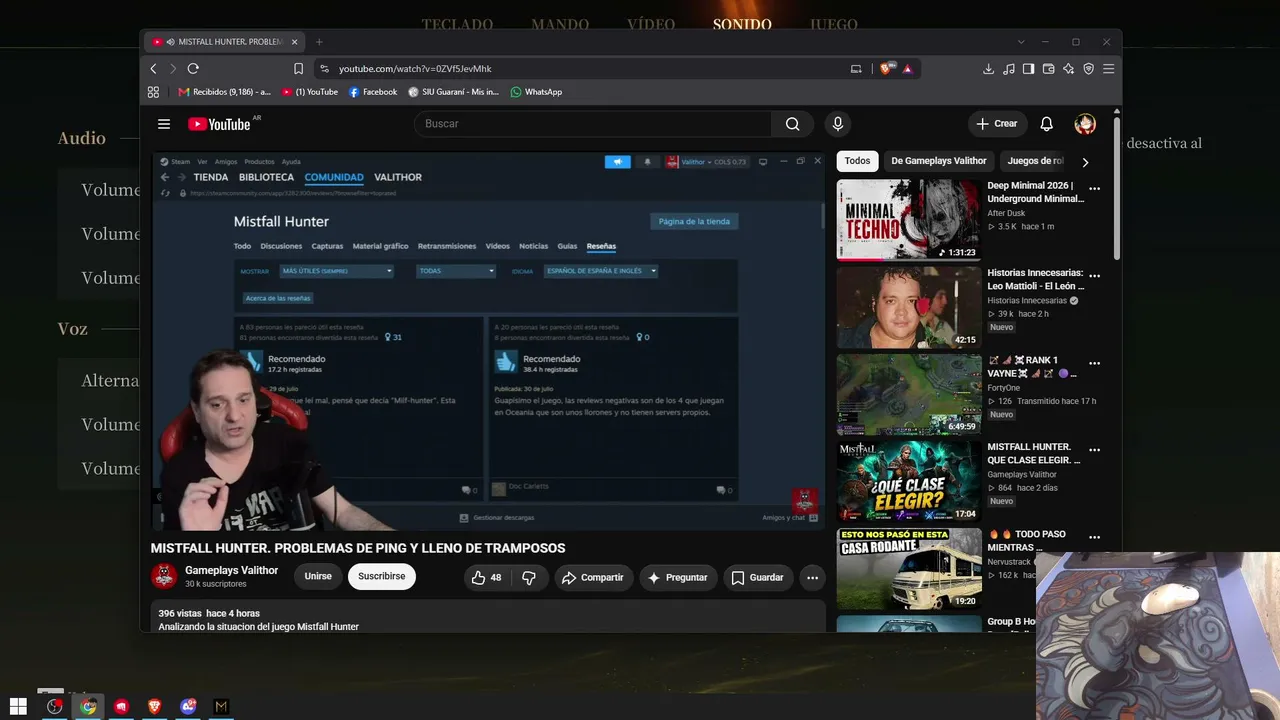The height and width of the screenshot is (720, 1280).
Task: Open the YouTube guide hamburger menu
Action: pos(164,124)
